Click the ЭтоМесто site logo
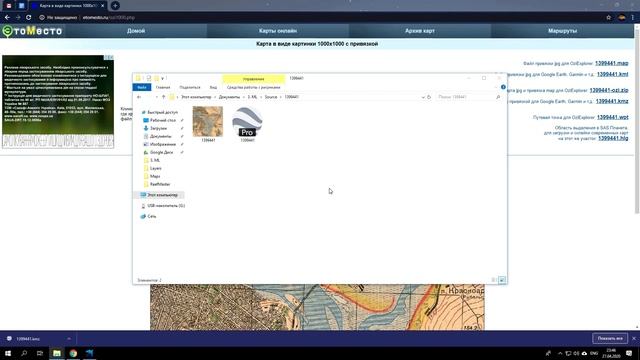This screenshot has width=640, height=360. click(x=32, y=31)
